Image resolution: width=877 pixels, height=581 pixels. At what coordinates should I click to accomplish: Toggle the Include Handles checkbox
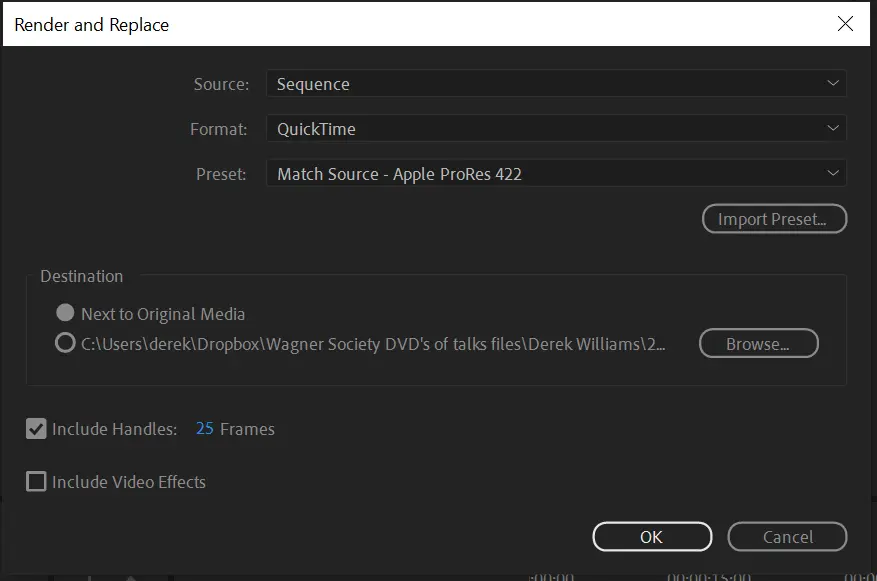(x=36, y=429)
